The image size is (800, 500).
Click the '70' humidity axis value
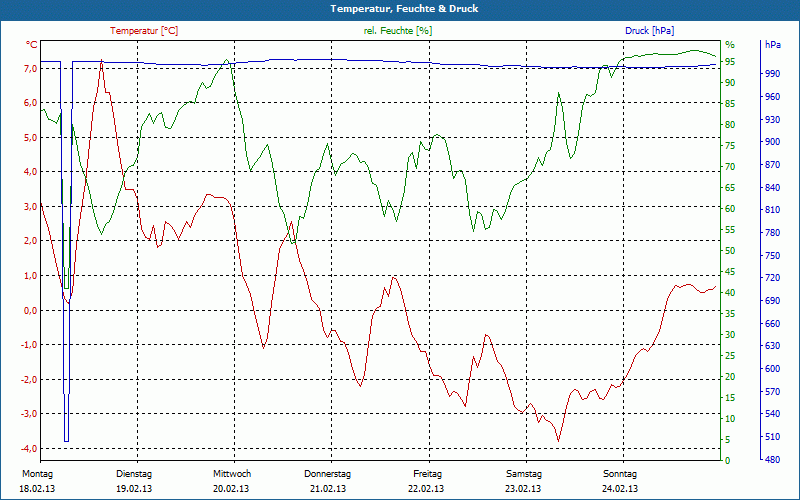[730, 166]
